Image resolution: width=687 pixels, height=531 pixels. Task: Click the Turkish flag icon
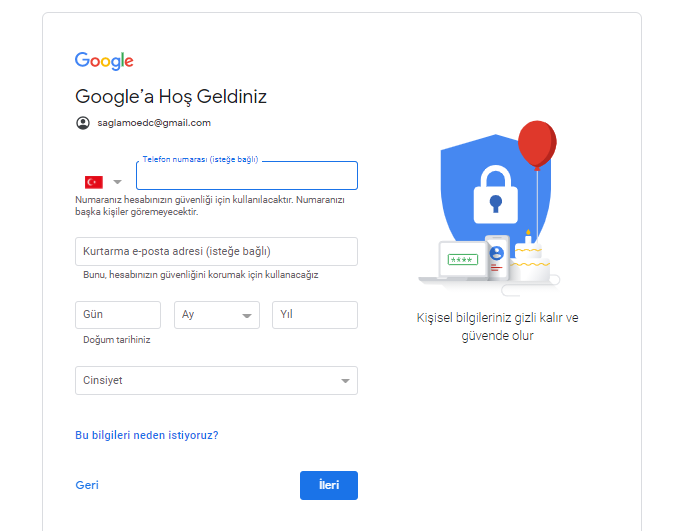pyautogui.click(x=94, y=182)
